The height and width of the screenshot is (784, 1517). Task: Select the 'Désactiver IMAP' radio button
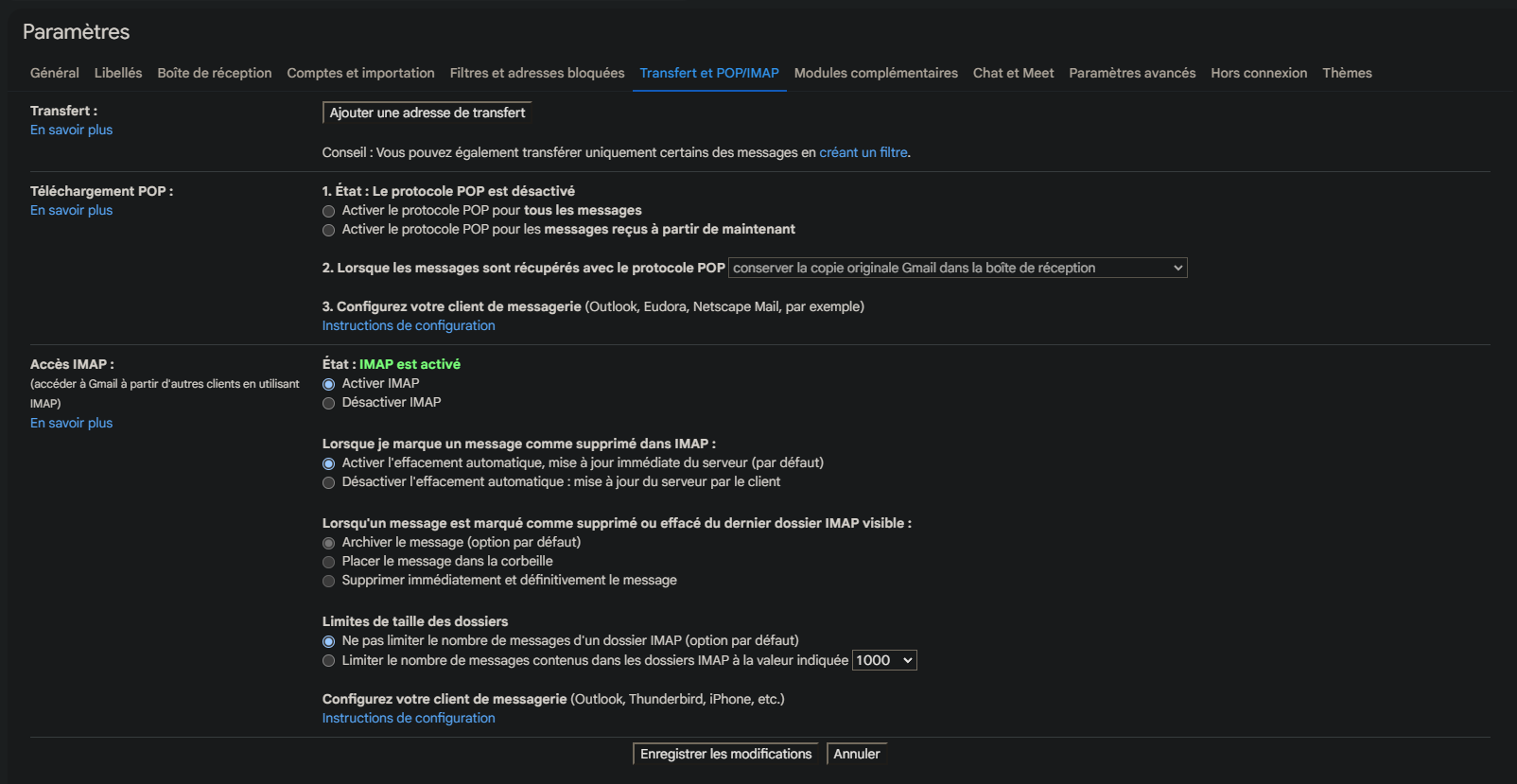click(x=329, y=403)
